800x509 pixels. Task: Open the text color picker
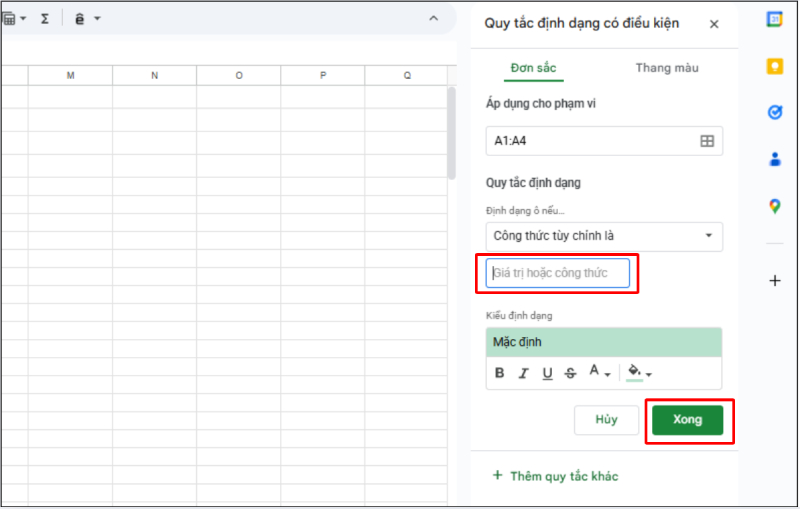pos(599,372)
